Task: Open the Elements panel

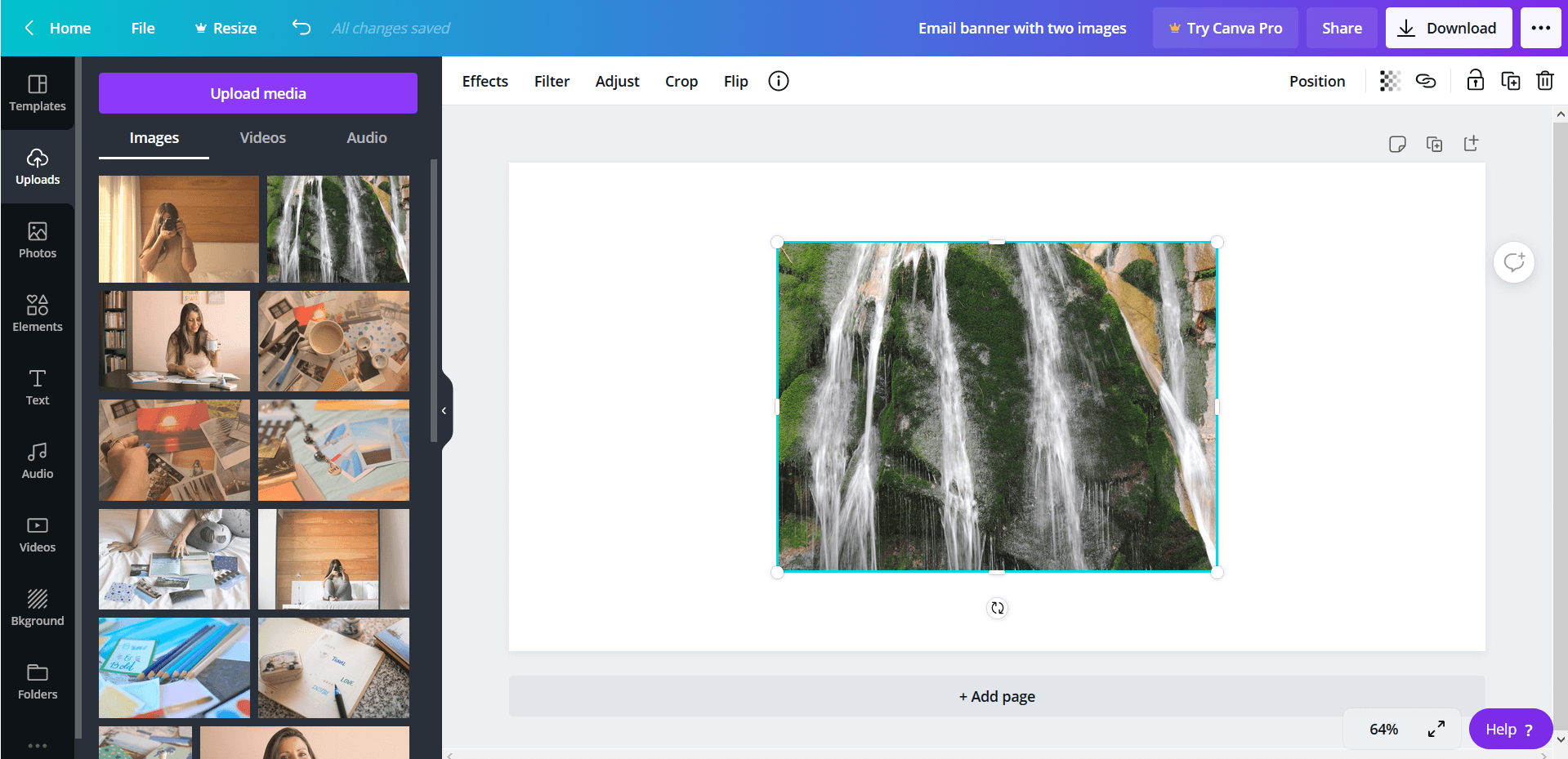Action: coord(38,314)
